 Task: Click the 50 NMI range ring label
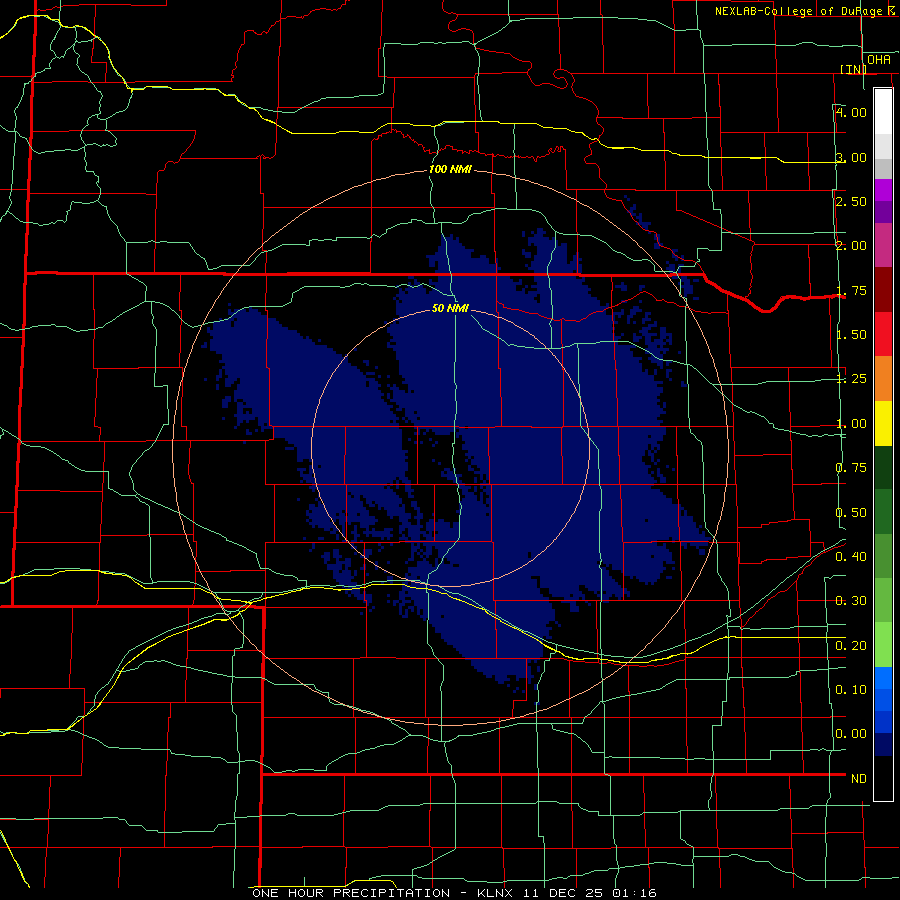(450, 308)
